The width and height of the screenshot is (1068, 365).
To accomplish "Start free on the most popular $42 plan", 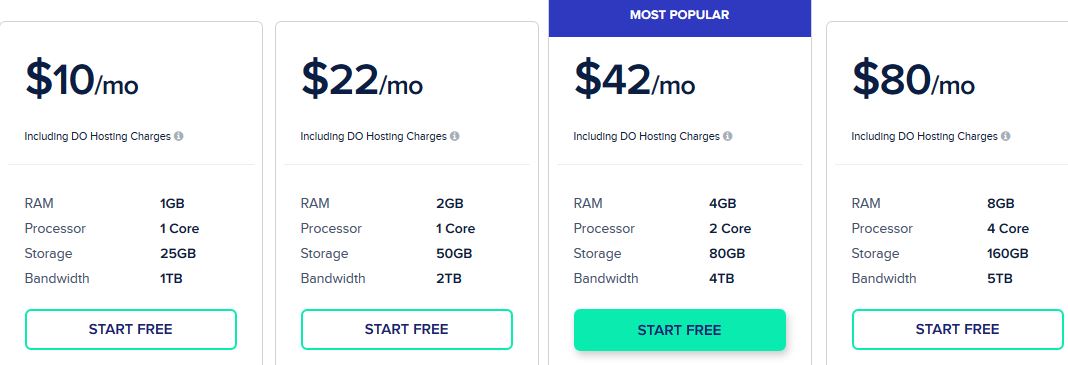I will [x=680, y=330].
